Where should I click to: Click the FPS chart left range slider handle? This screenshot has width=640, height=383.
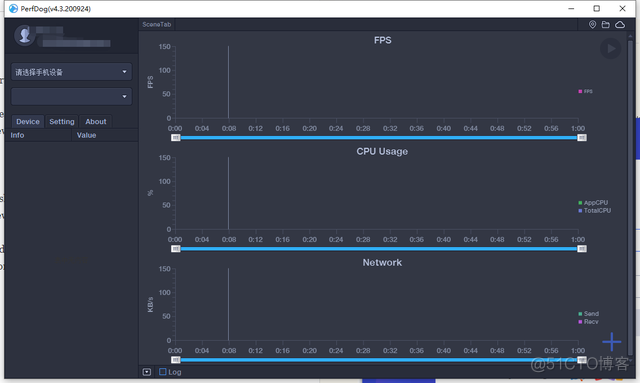[176, 138]
